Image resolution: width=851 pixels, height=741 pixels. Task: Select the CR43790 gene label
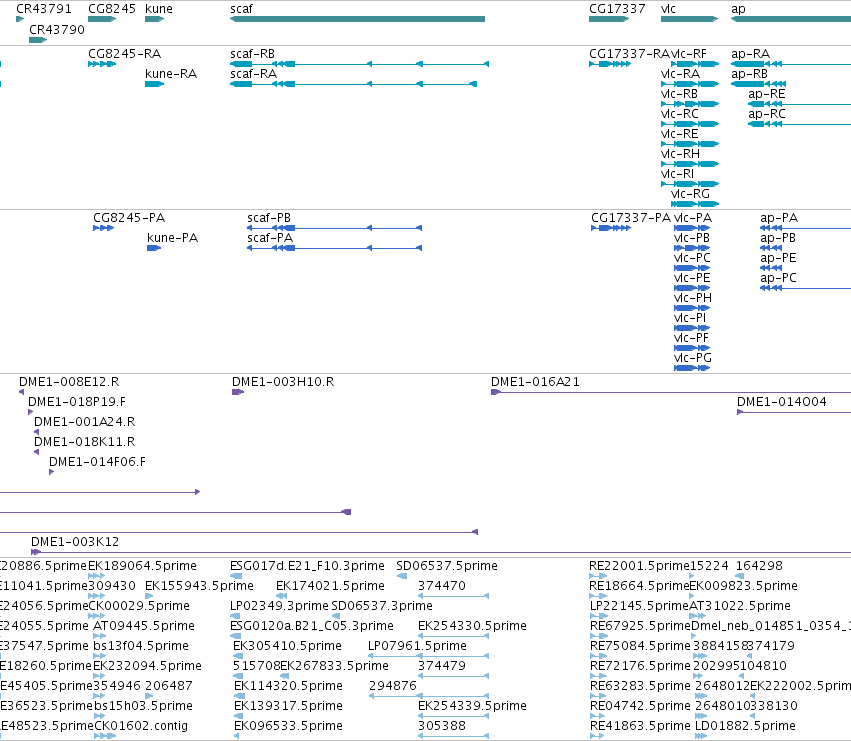tap(57, 29)
